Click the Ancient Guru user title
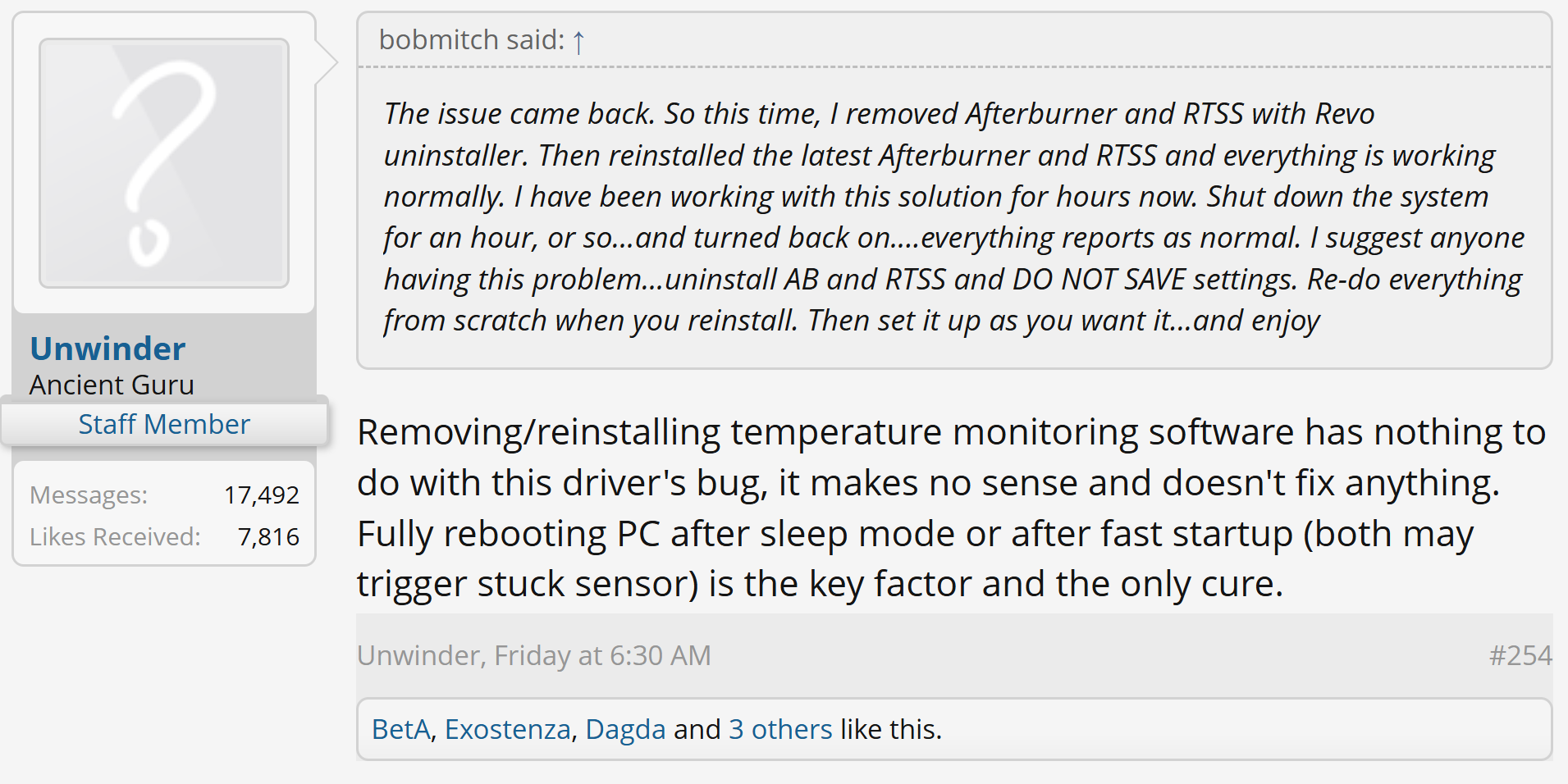This screenshot has width=1568, height=784. 112,385
